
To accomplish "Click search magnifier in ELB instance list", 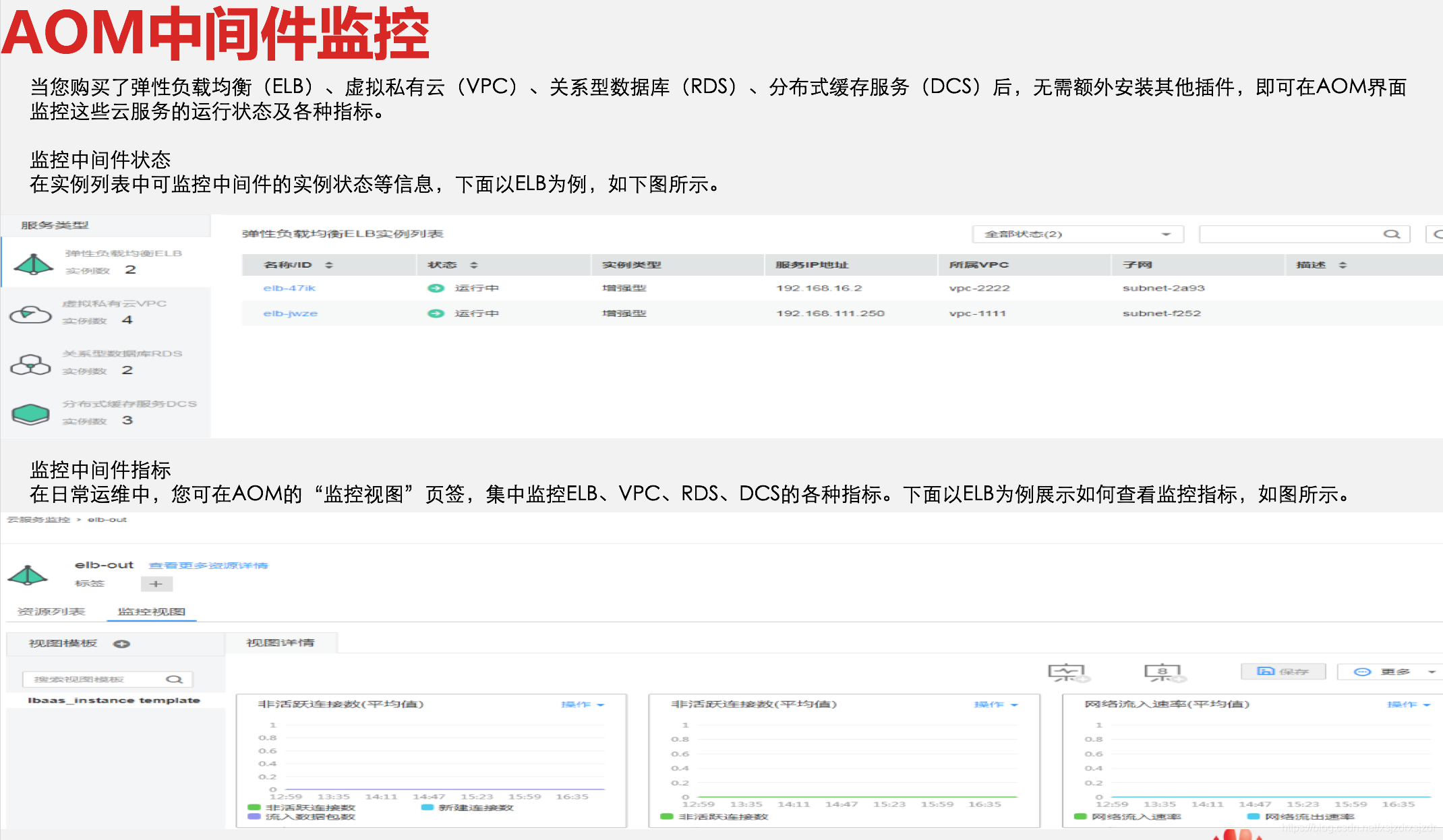I will click(x=1391, y=234).
